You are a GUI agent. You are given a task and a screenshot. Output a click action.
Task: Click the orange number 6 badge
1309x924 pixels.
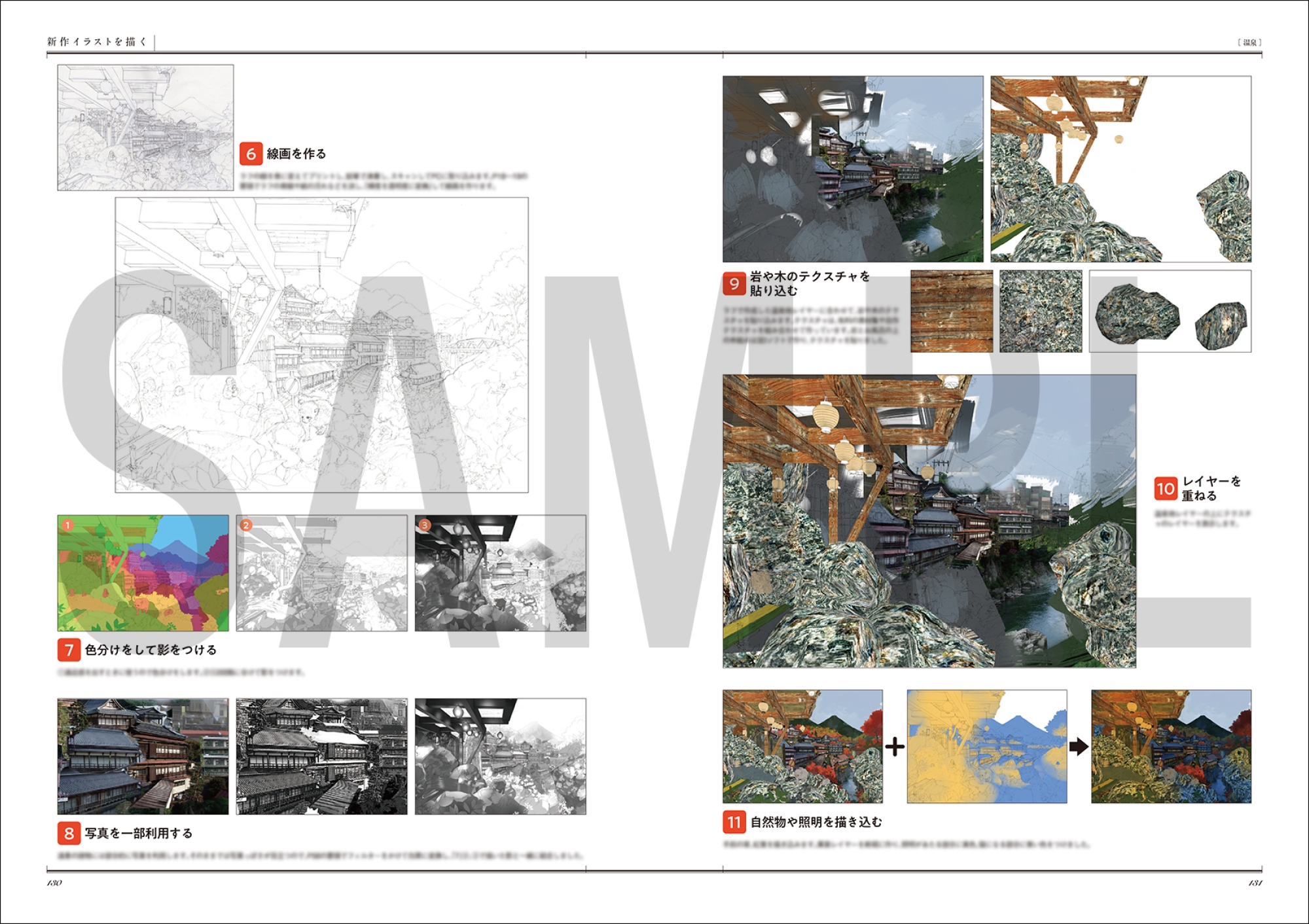(x=251, y=154)
